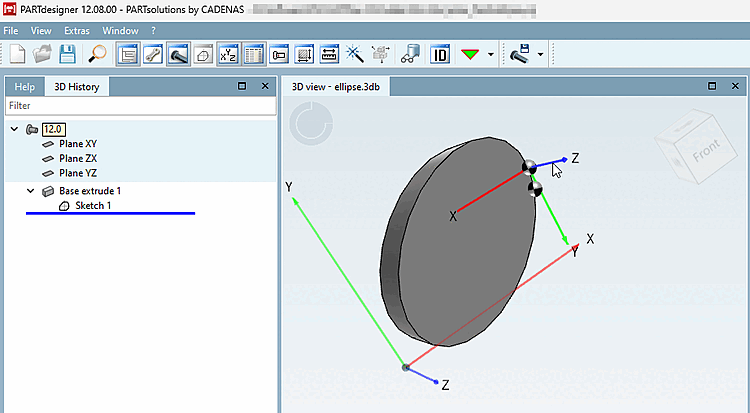
Task: Click the hatched dimension window icon
Action: click(x=304, y=54)
